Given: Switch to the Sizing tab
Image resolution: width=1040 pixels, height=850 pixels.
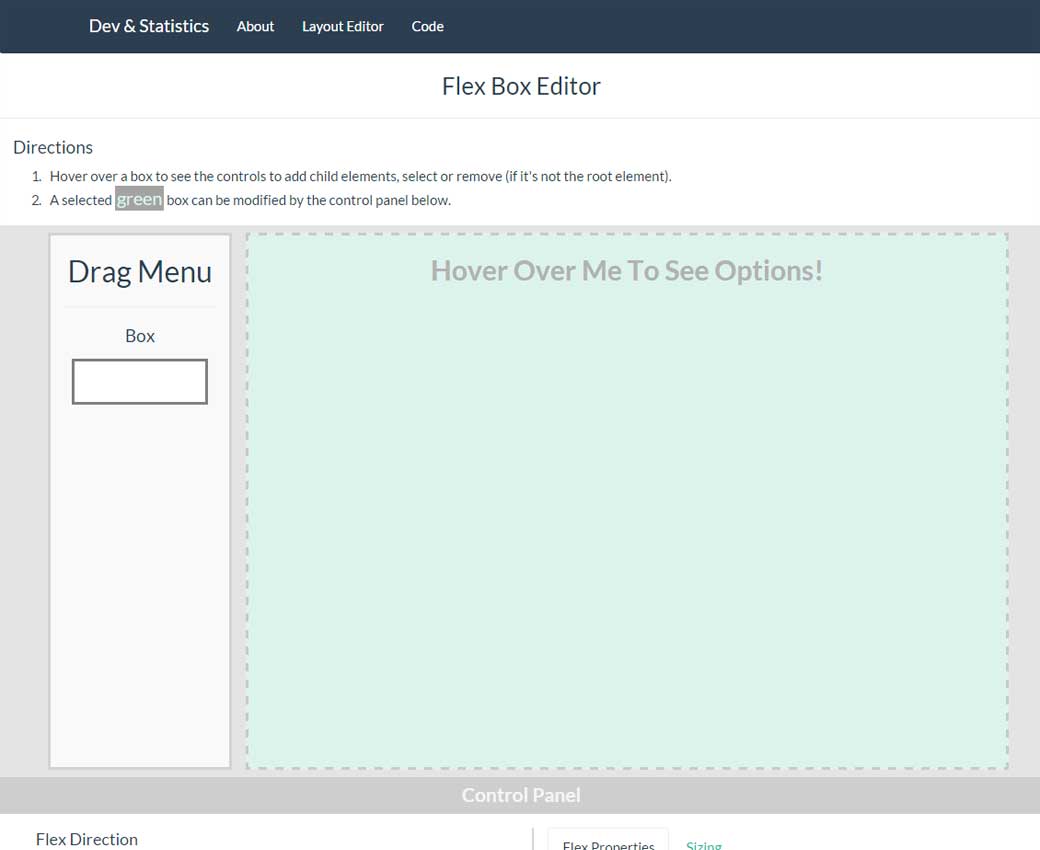Looking at the screenshot, I should coord(704,844).
